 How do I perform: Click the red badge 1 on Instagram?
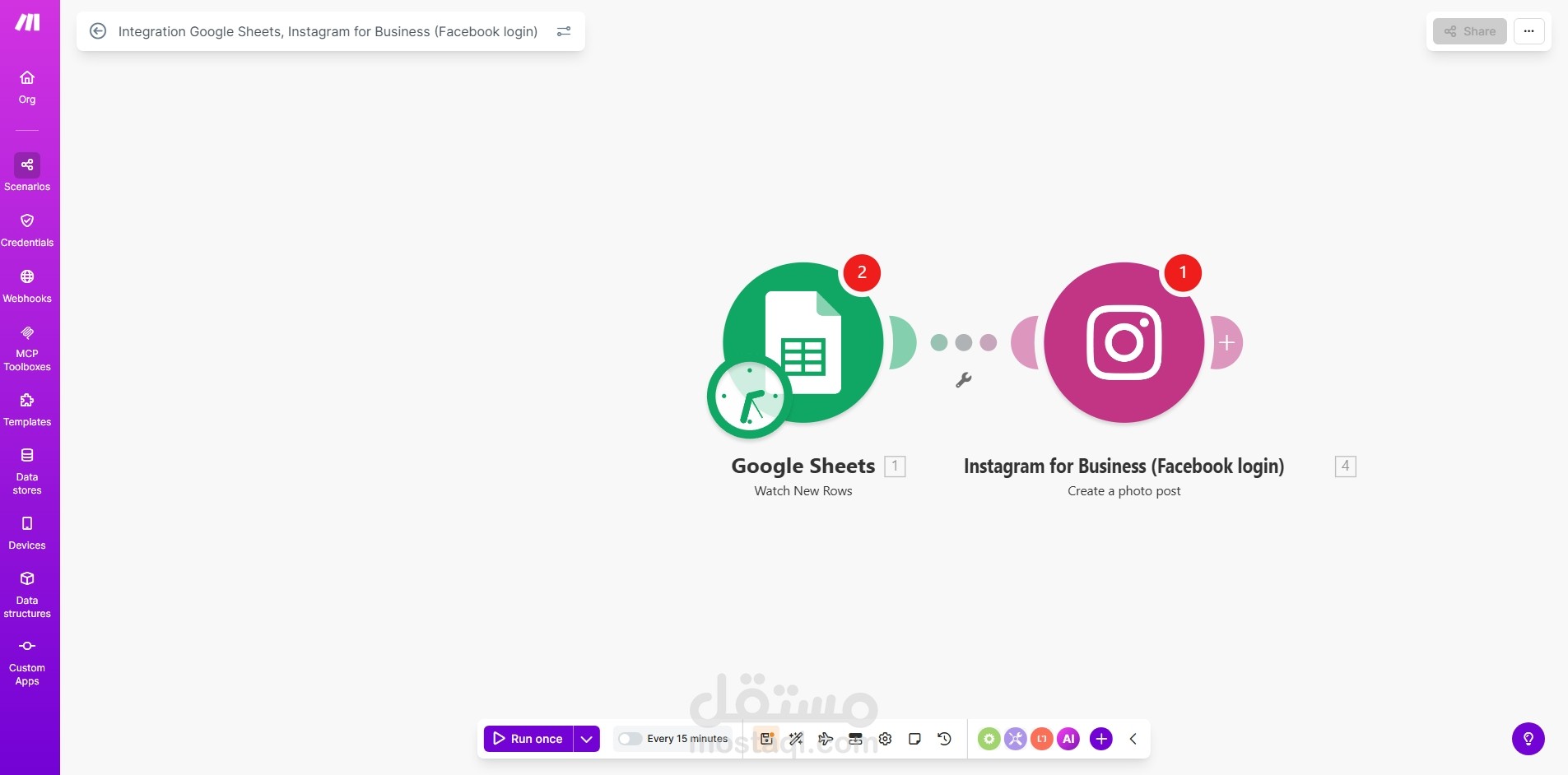click(1183, 272)
